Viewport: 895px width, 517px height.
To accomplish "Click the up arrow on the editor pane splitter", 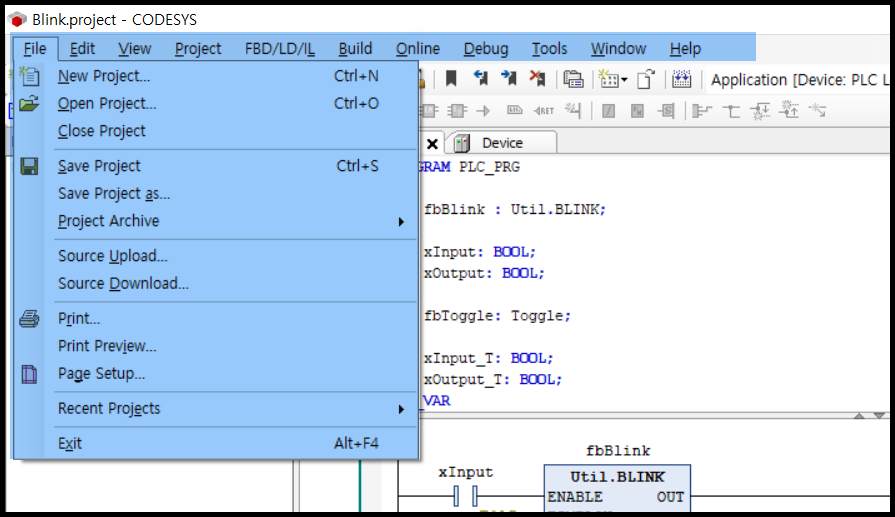I will click(859, 415).
